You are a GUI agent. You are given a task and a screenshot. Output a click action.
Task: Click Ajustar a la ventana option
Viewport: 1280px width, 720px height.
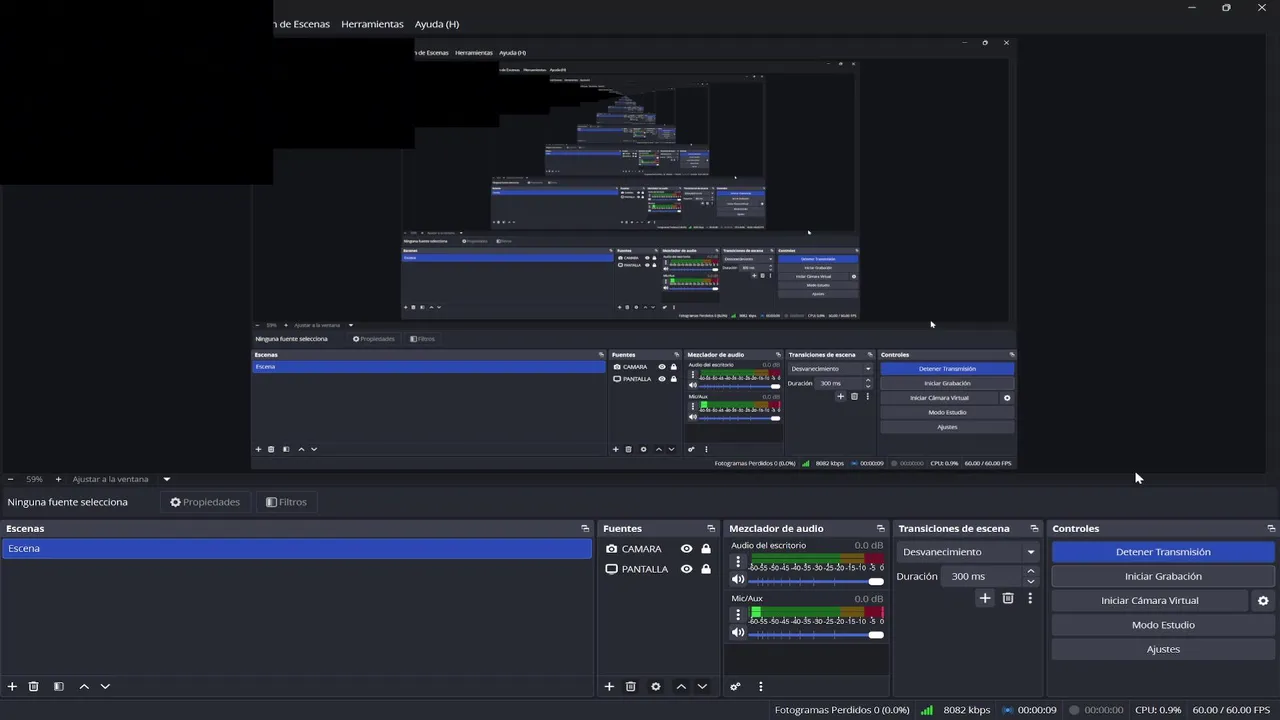[110, 479]
